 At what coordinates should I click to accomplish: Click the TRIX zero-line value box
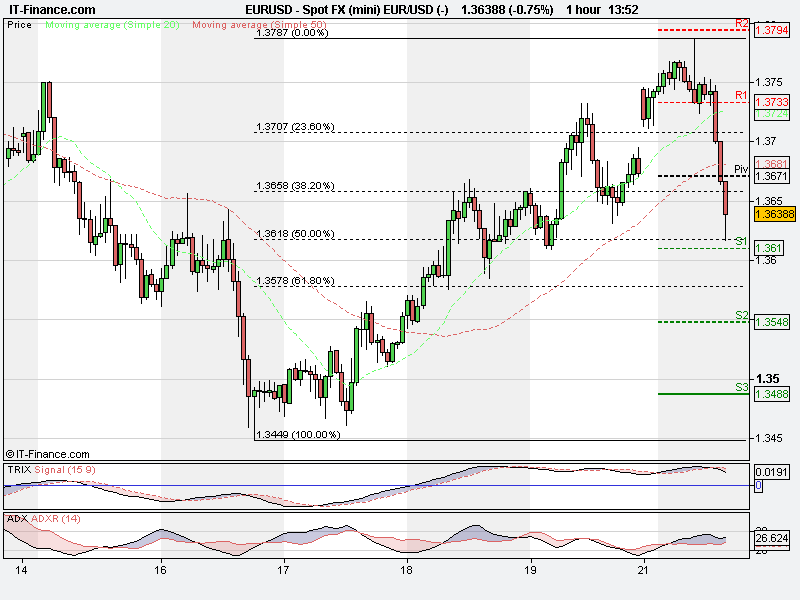[758, 485]
